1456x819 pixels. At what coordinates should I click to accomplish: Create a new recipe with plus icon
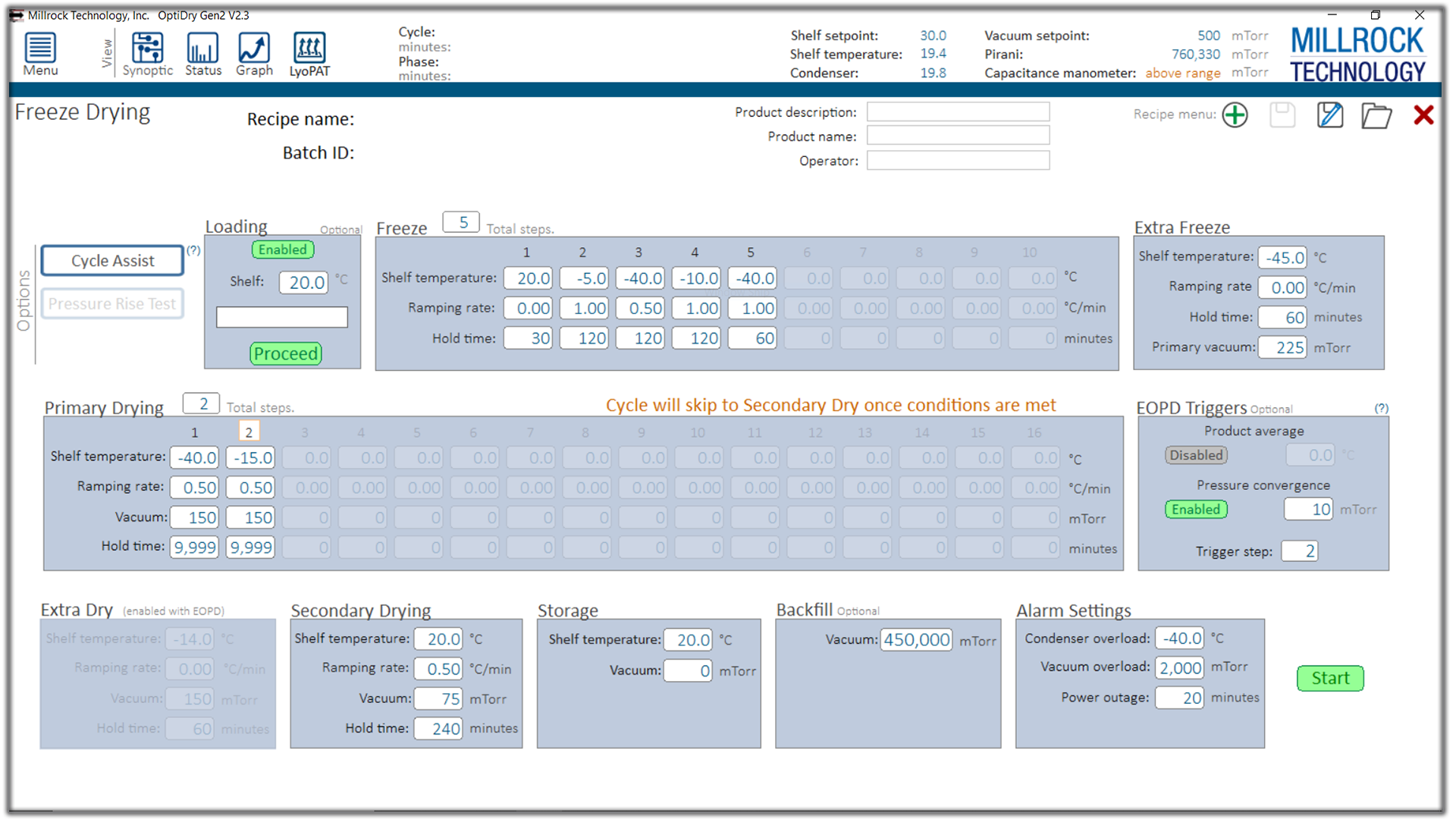1235,115
